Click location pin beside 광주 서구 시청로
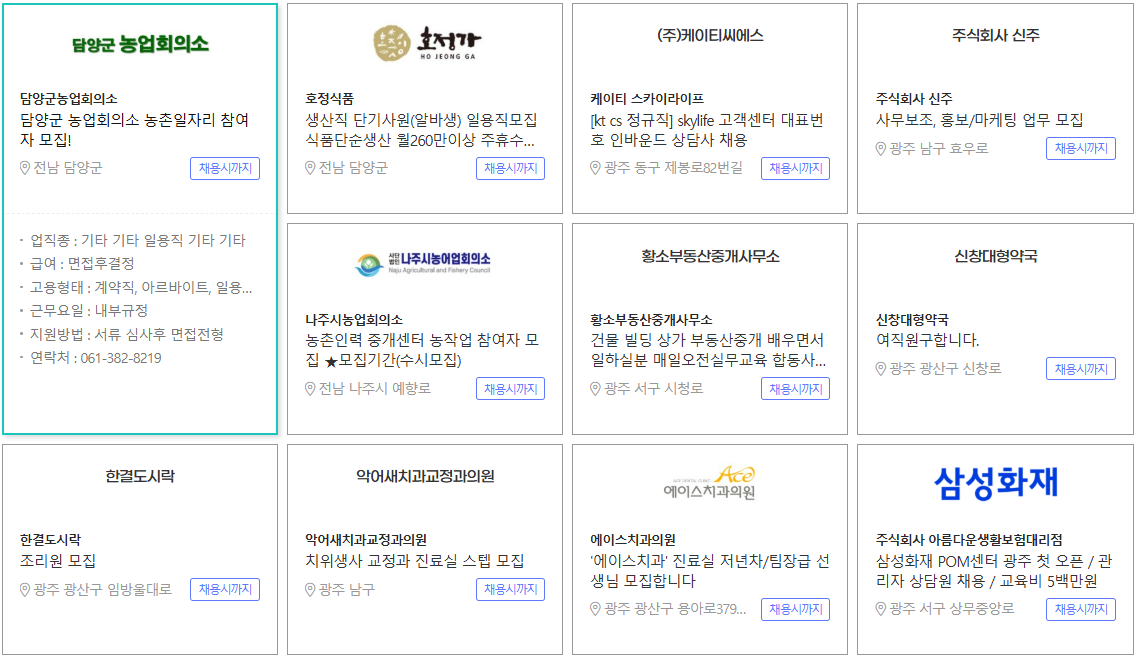This screenshot has width=1137, height=657. 595,389
